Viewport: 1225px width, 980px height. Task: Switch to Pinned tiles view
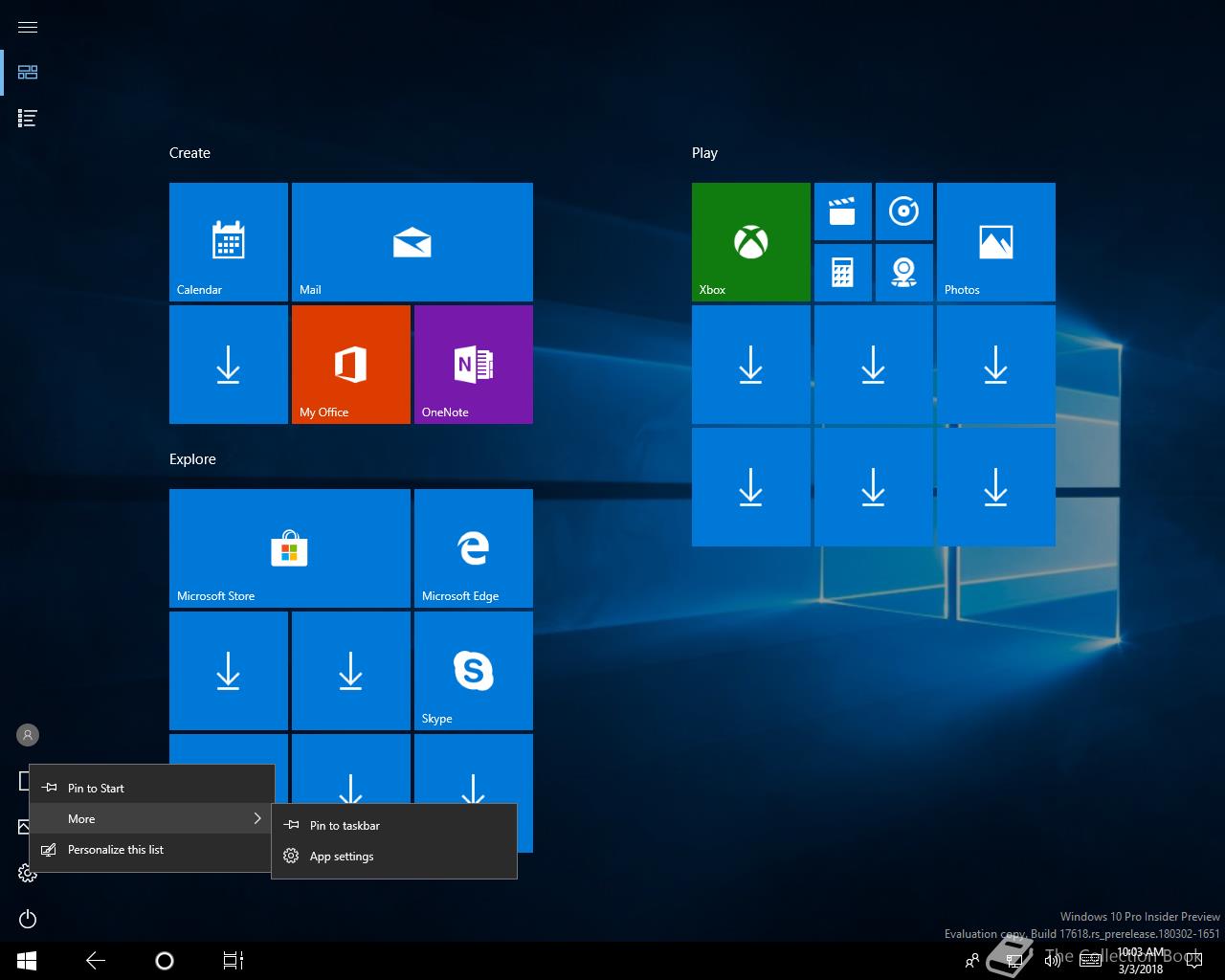pyautogui.click(x=28, y=73)
